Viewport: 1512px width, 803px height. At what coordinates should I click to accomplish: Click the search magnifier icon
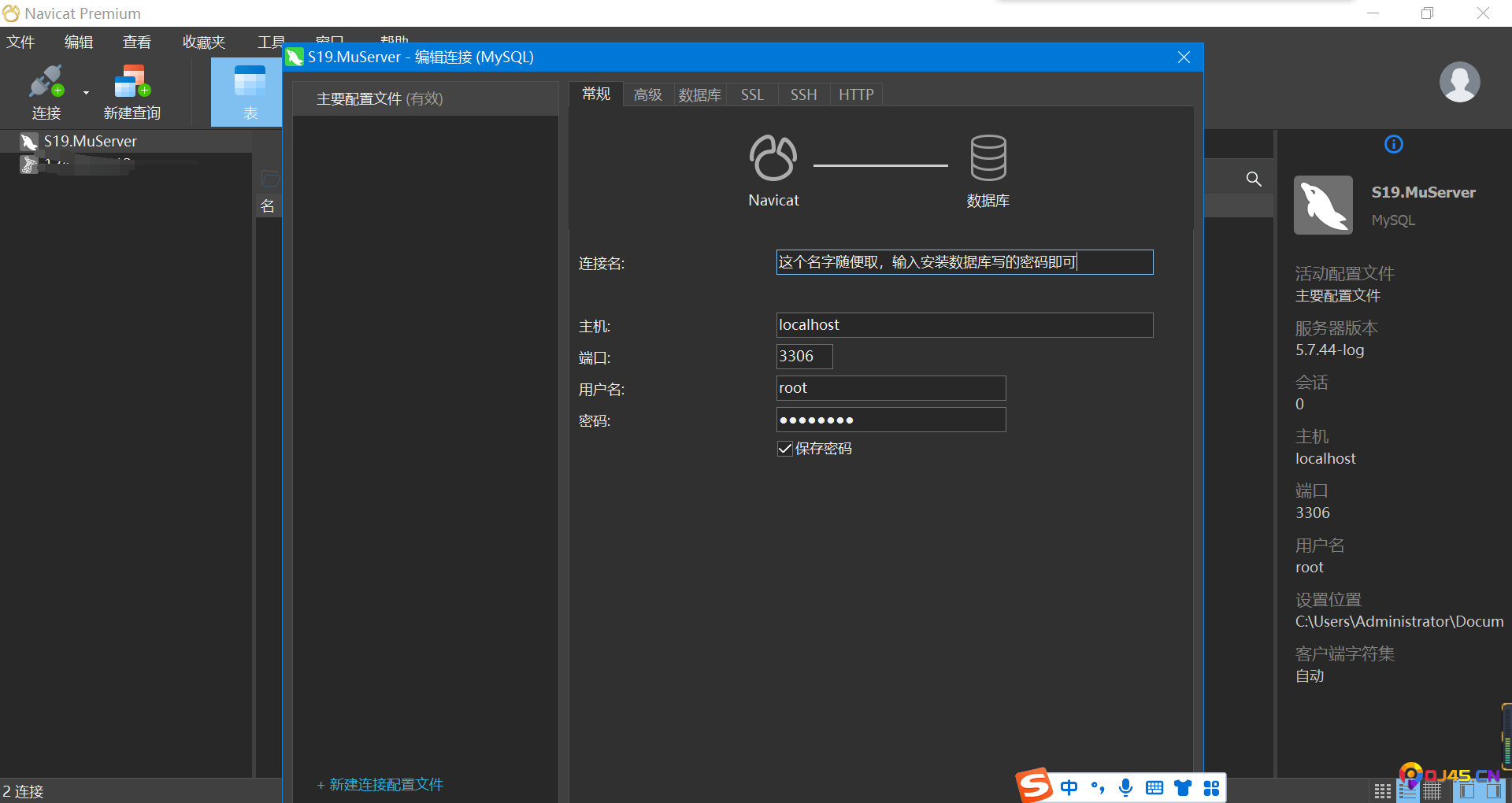coord(1254,179)
